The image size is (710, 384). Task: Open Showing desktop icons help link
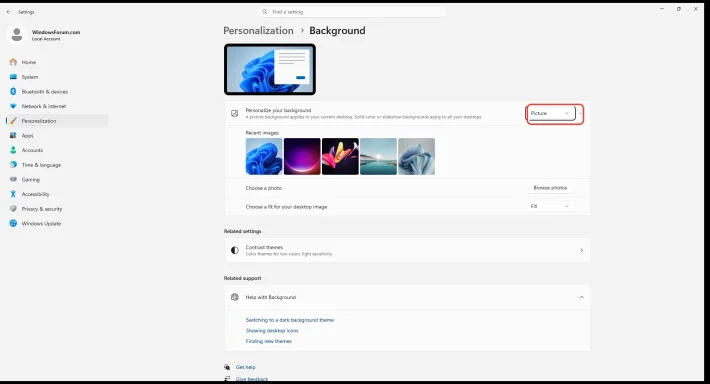pyautogui.click(x=272, y=331)
